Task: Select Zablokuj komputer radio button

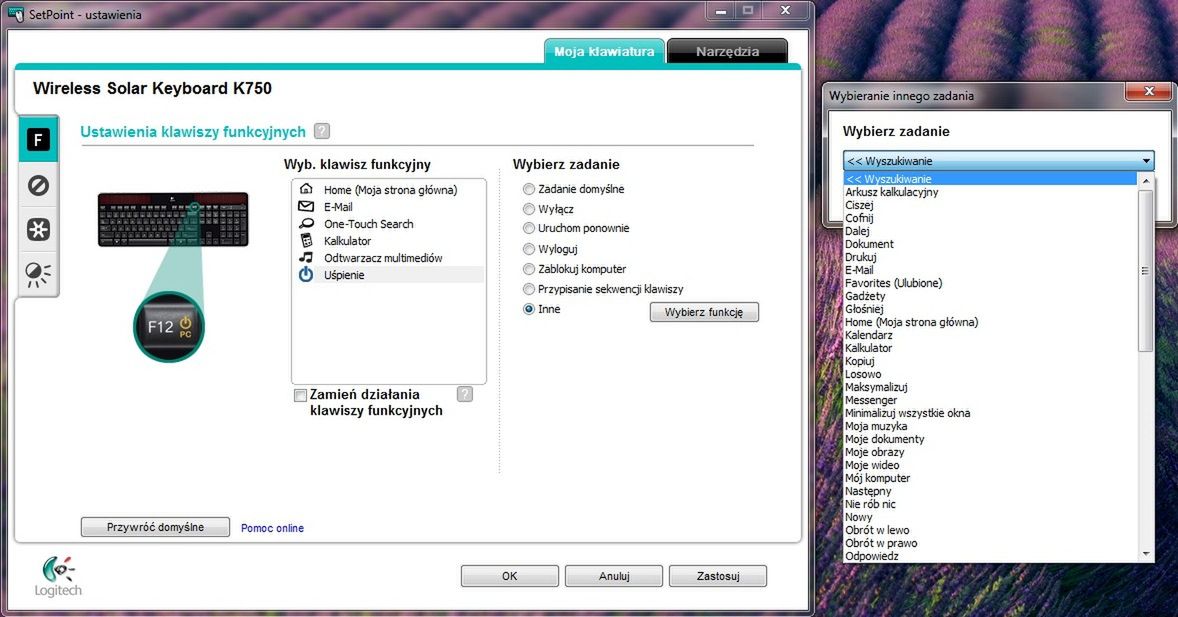Action: (x=529, y=268)
